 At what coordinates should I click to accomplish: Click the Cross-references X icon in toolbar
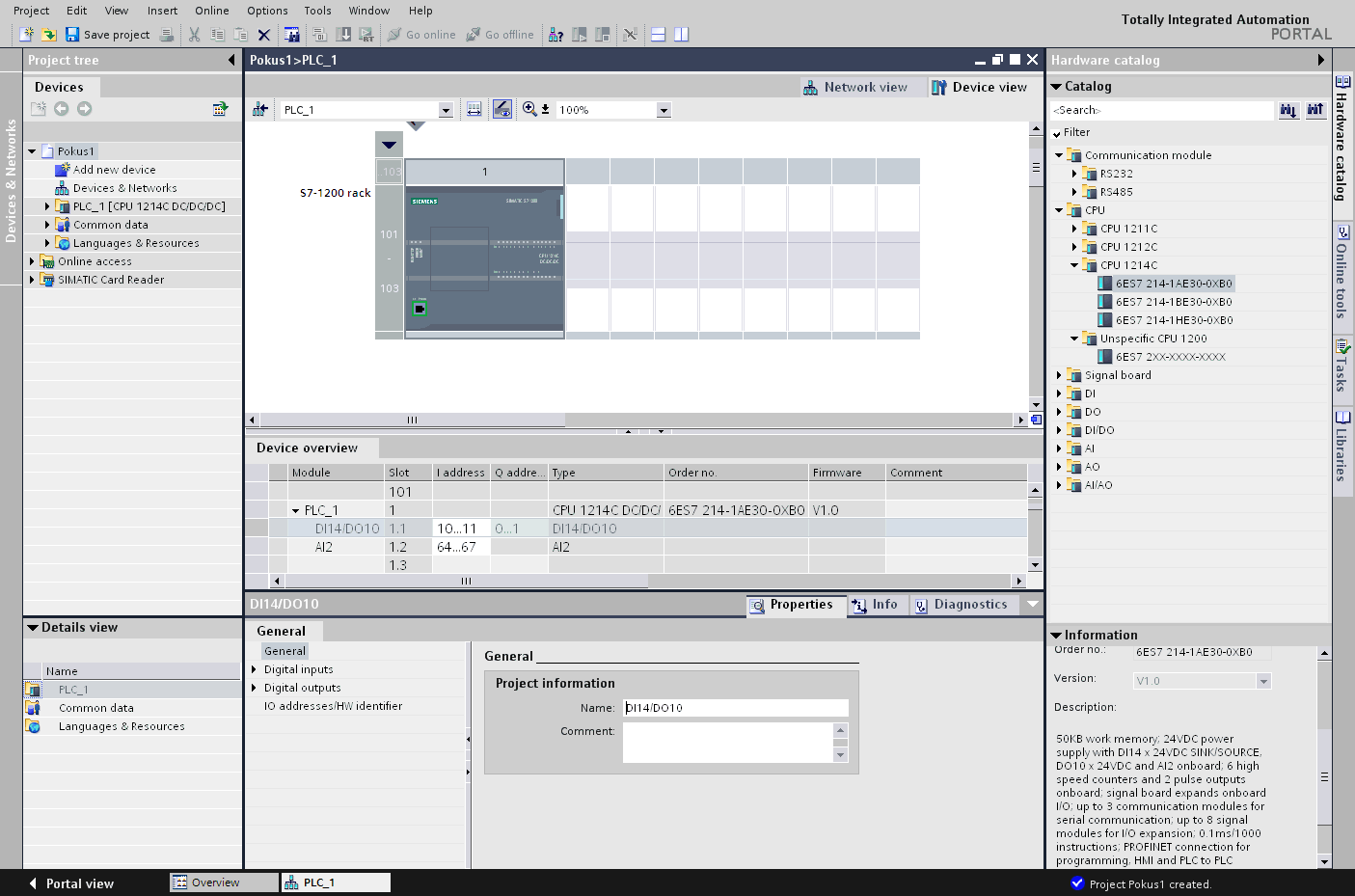coord(630,35)
